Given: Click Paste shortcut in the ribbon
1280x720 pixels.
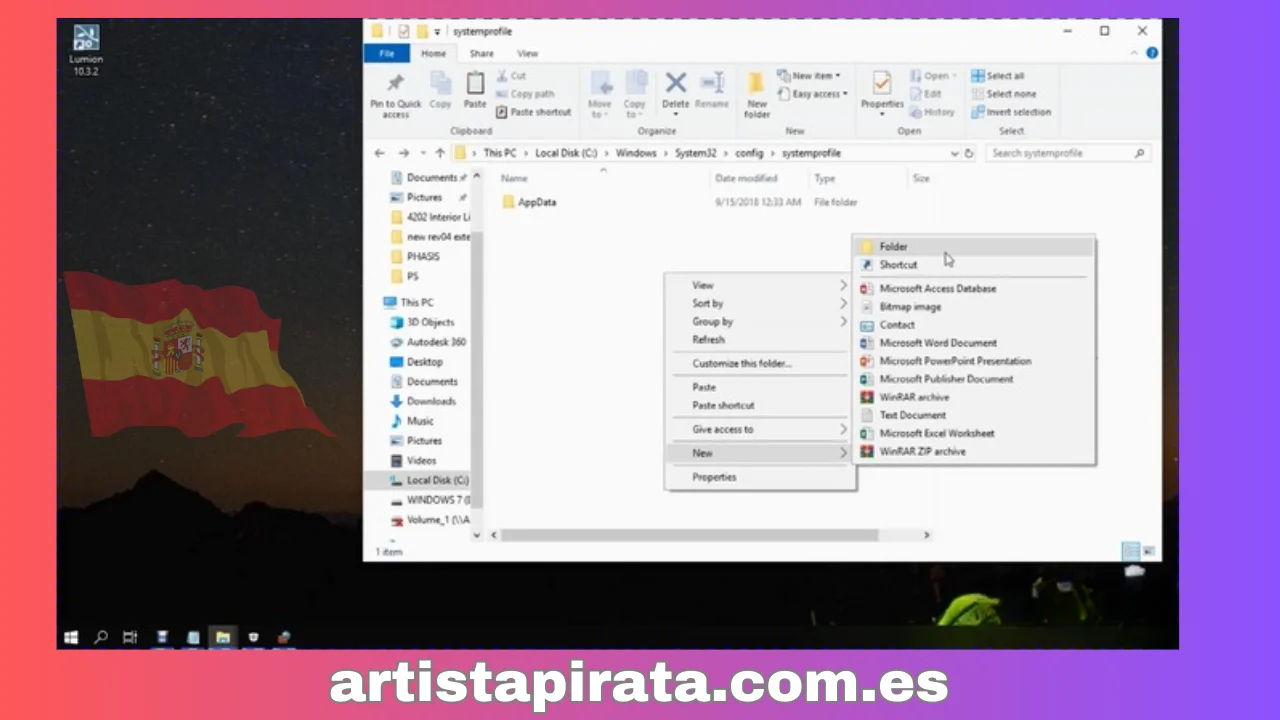Looking at the screenshot, I should 533,112.
